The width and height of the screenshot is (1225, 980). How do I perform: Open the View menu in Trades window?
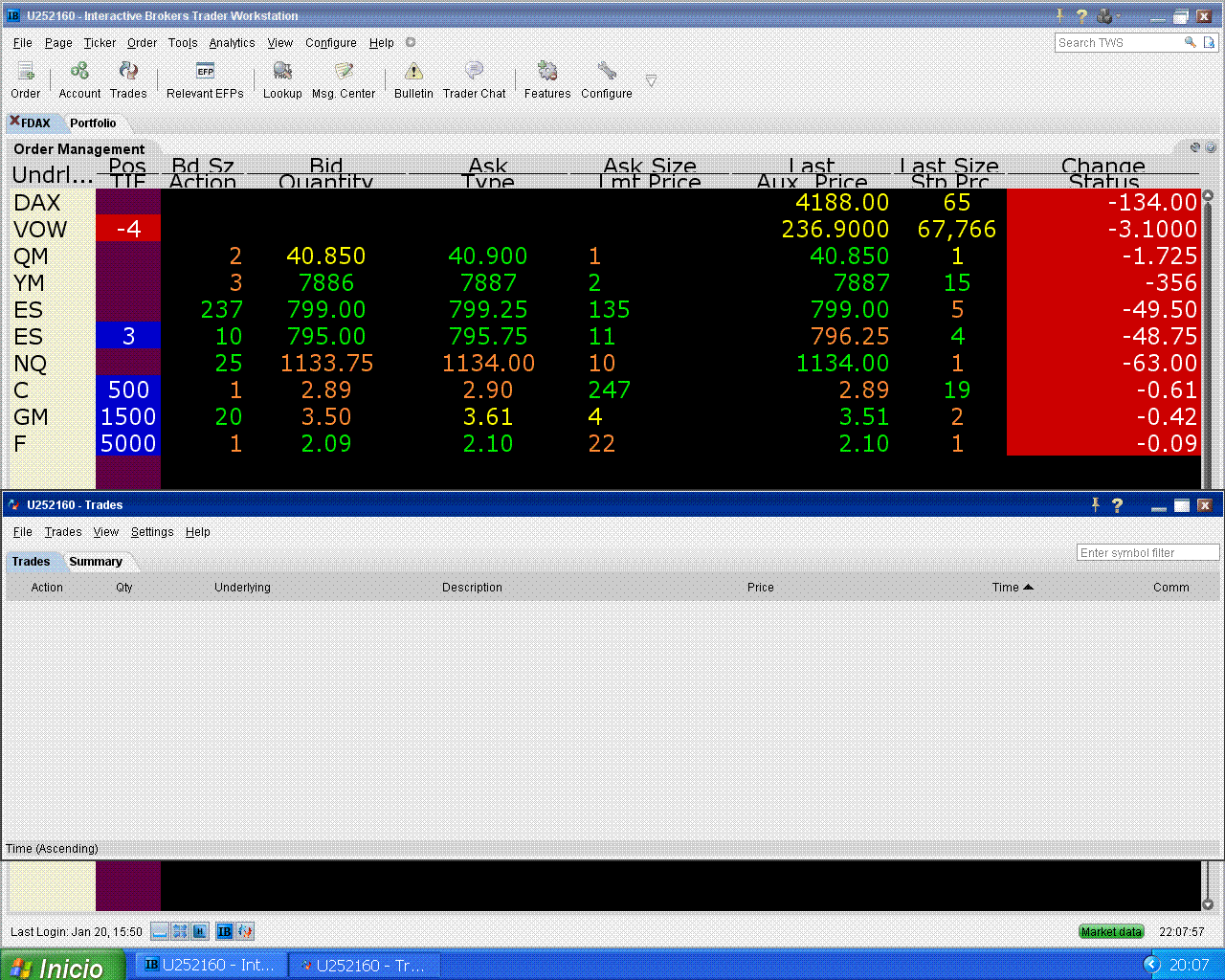pos(106,532)
